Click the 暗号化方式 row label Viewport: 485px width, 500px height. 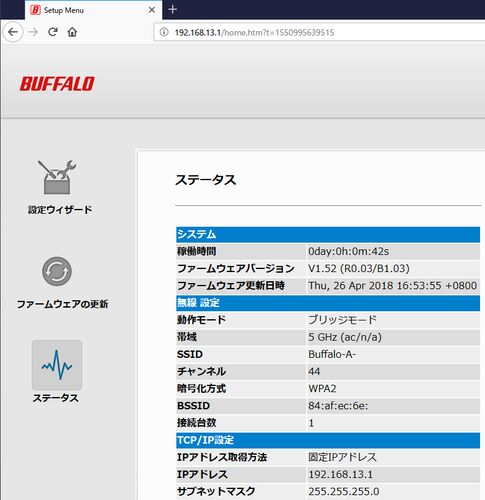tap(201, 389)
